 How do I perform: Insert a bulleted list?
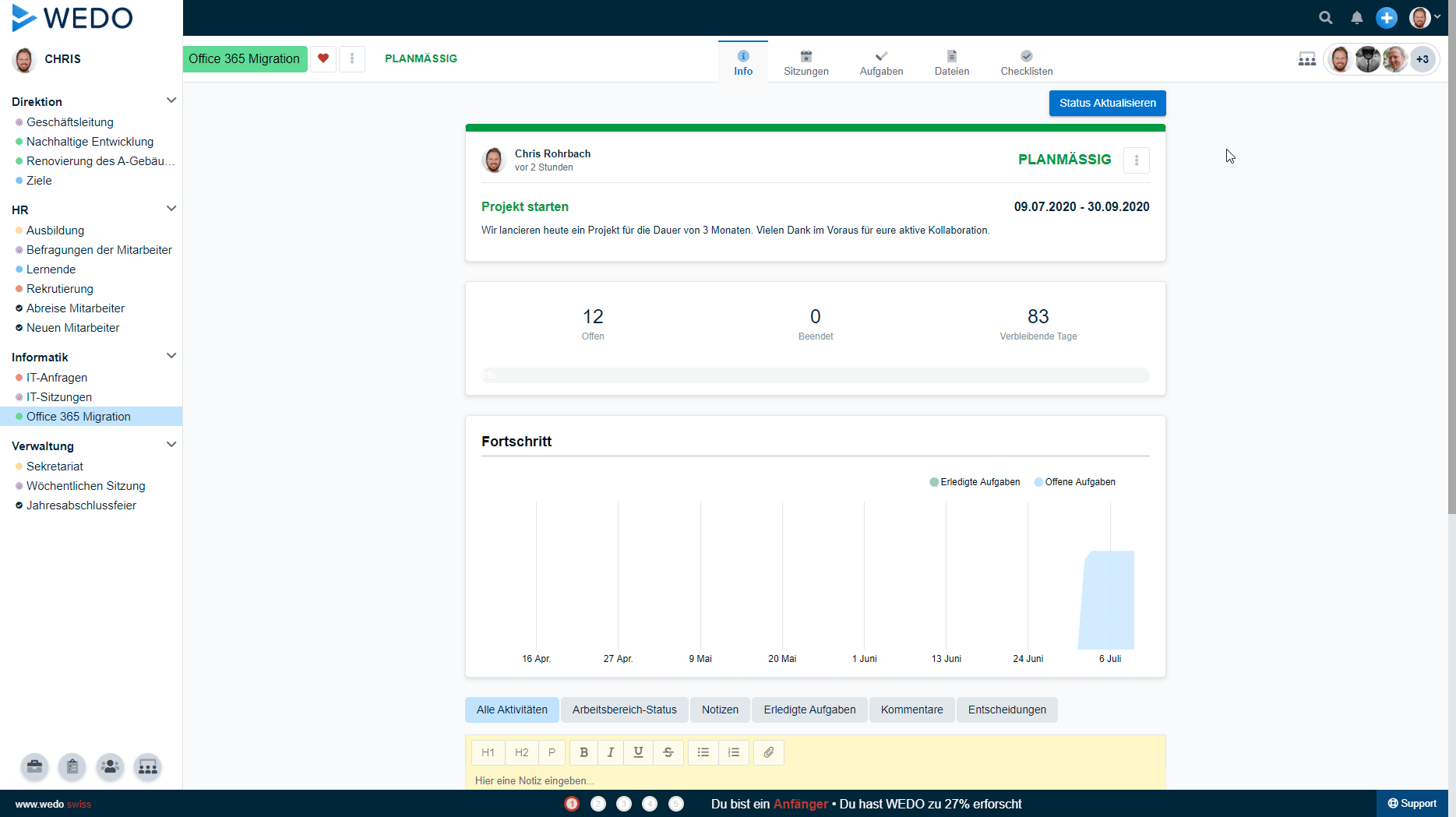(703, 752)
